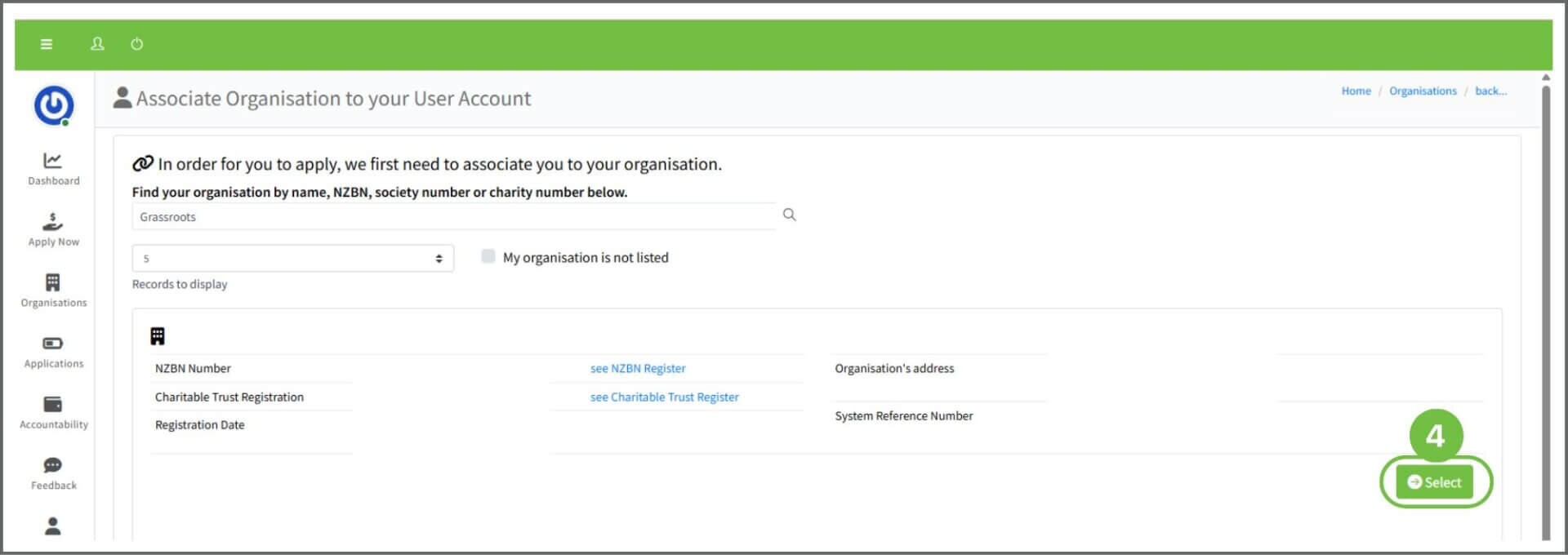The image size is (1568, 559).
Task: Open Accountability in the sidebar
Action: [54, 412]
